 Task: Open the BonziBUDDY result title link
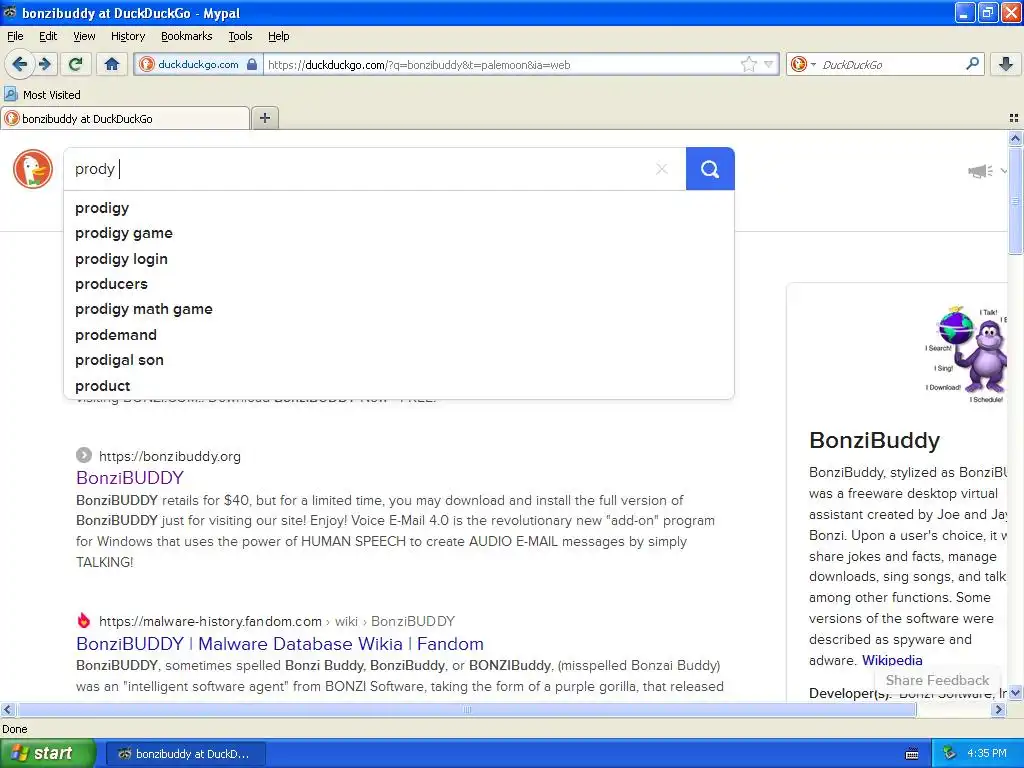click(x=130, y=477)
